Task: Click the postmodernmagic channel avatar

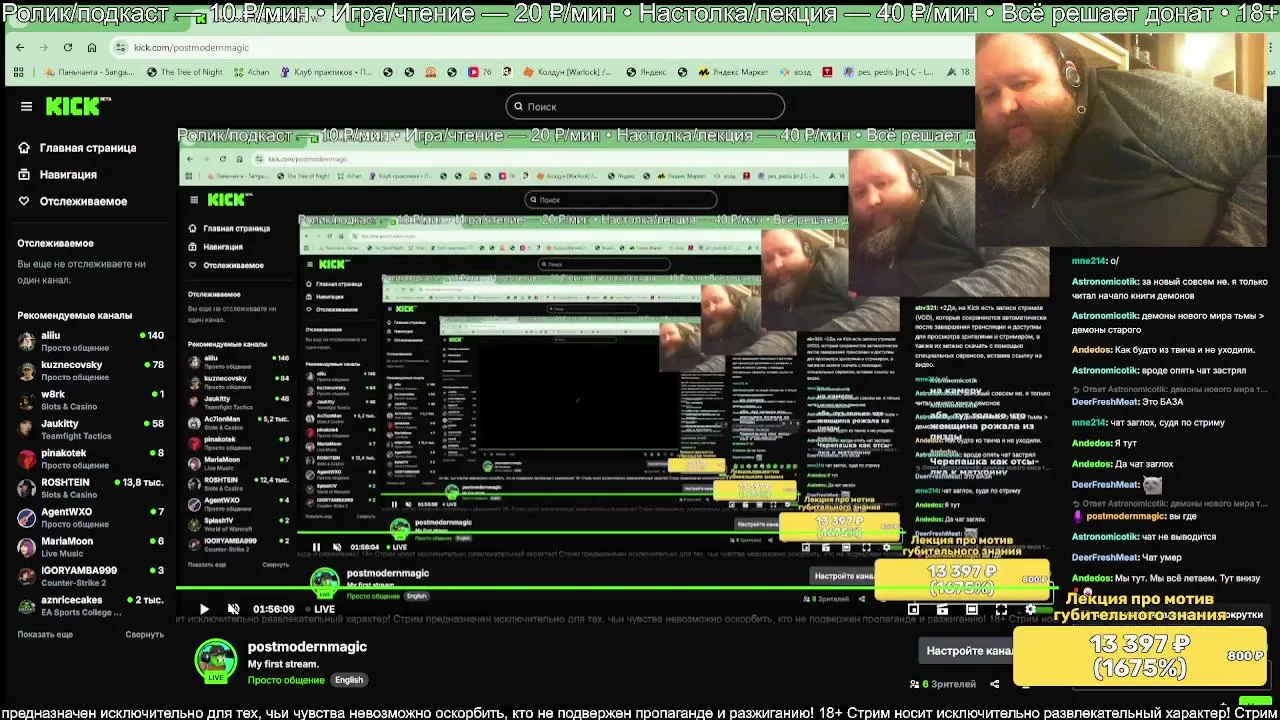Action: pyautogui.click(x=215, y=660)
